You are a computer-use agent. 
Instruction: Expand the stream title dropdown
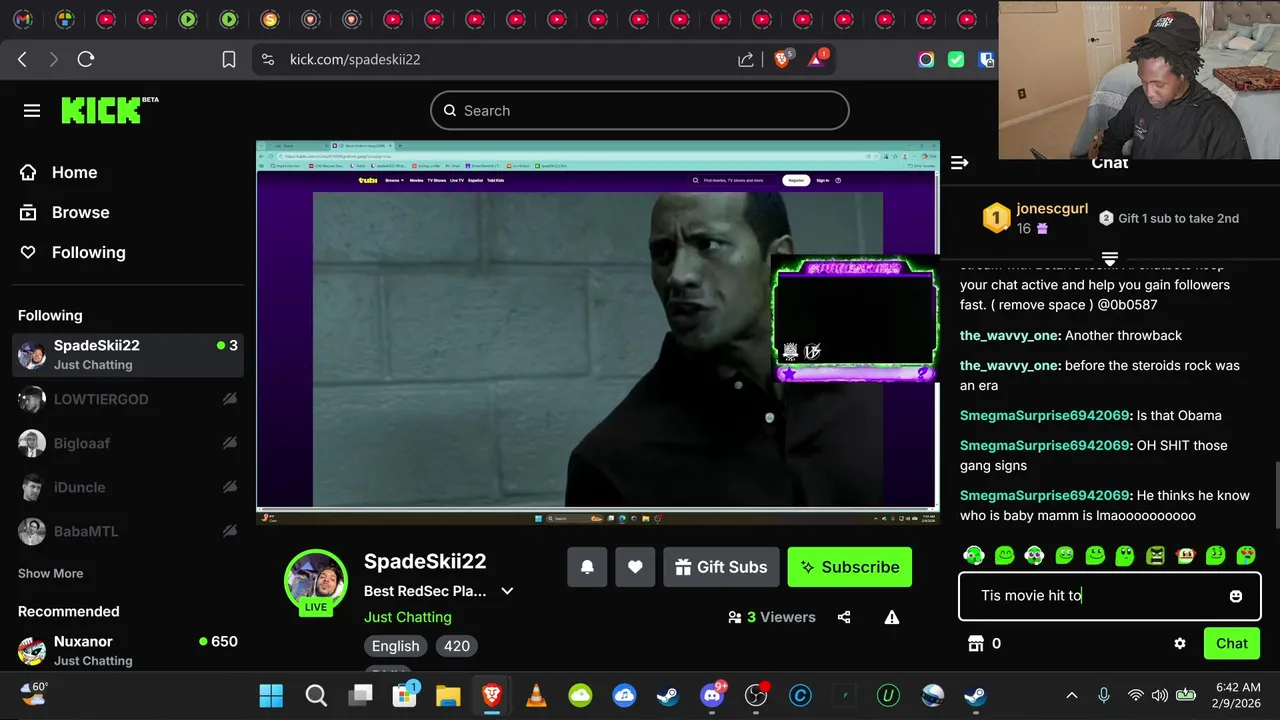coord(507,591)
